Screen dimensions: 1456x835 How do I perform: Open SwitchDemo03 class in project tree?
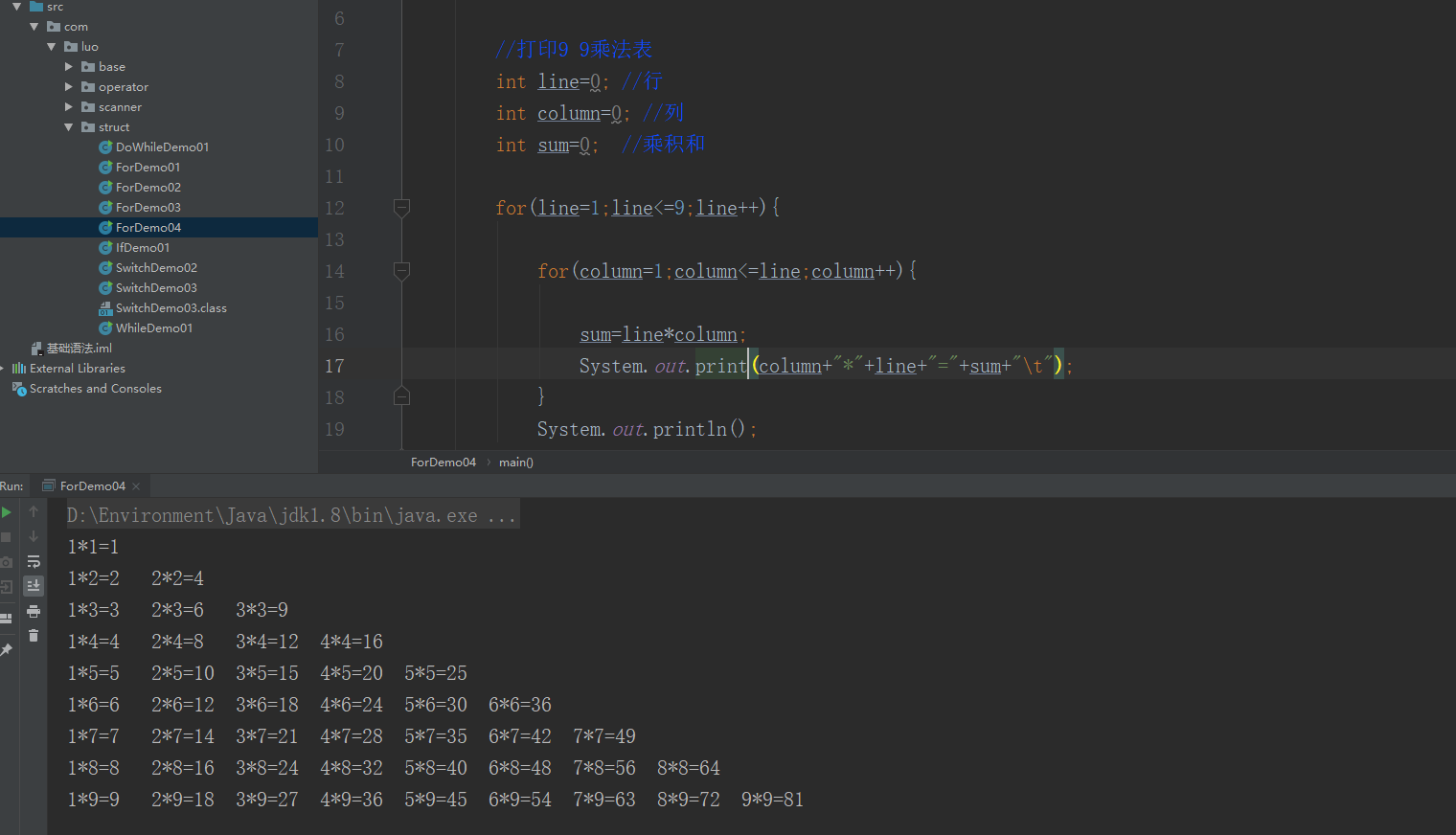pyautogui.click(x=156, y=288)
